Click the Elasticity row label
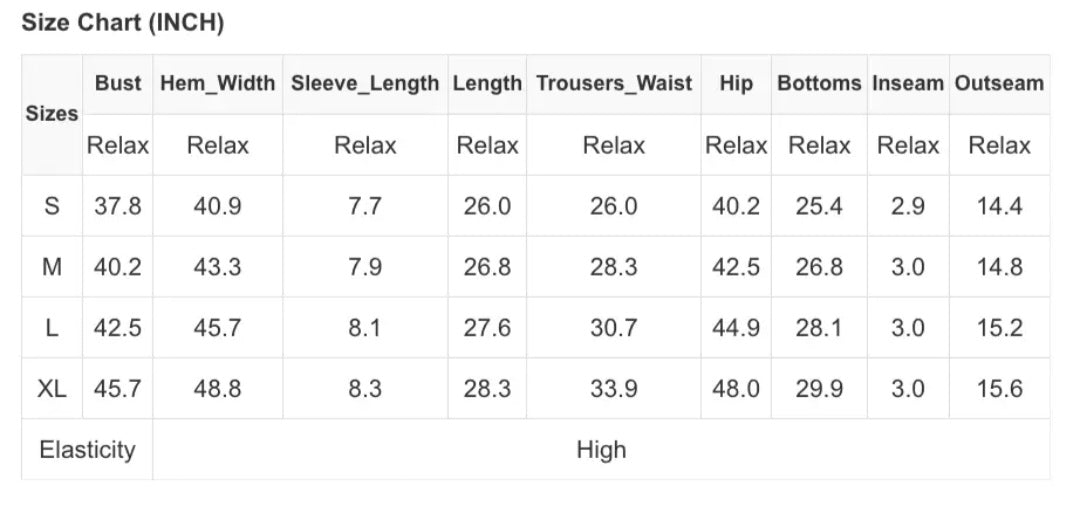 (87, 450)
